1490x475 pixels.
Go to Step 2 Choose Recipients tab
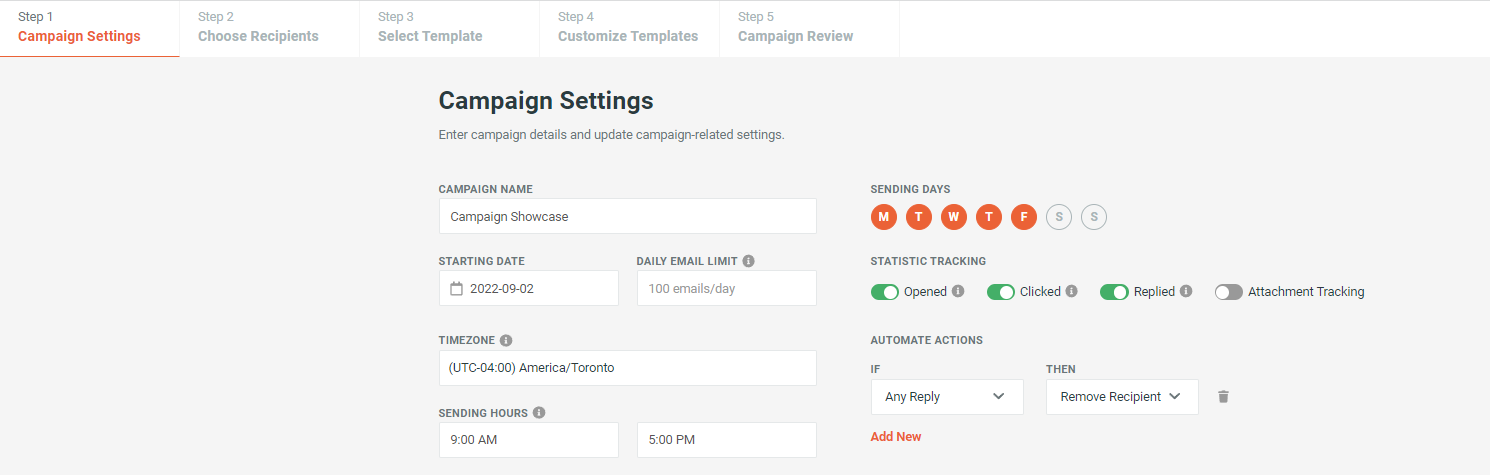pyautogui.click(x=270, y=28)
